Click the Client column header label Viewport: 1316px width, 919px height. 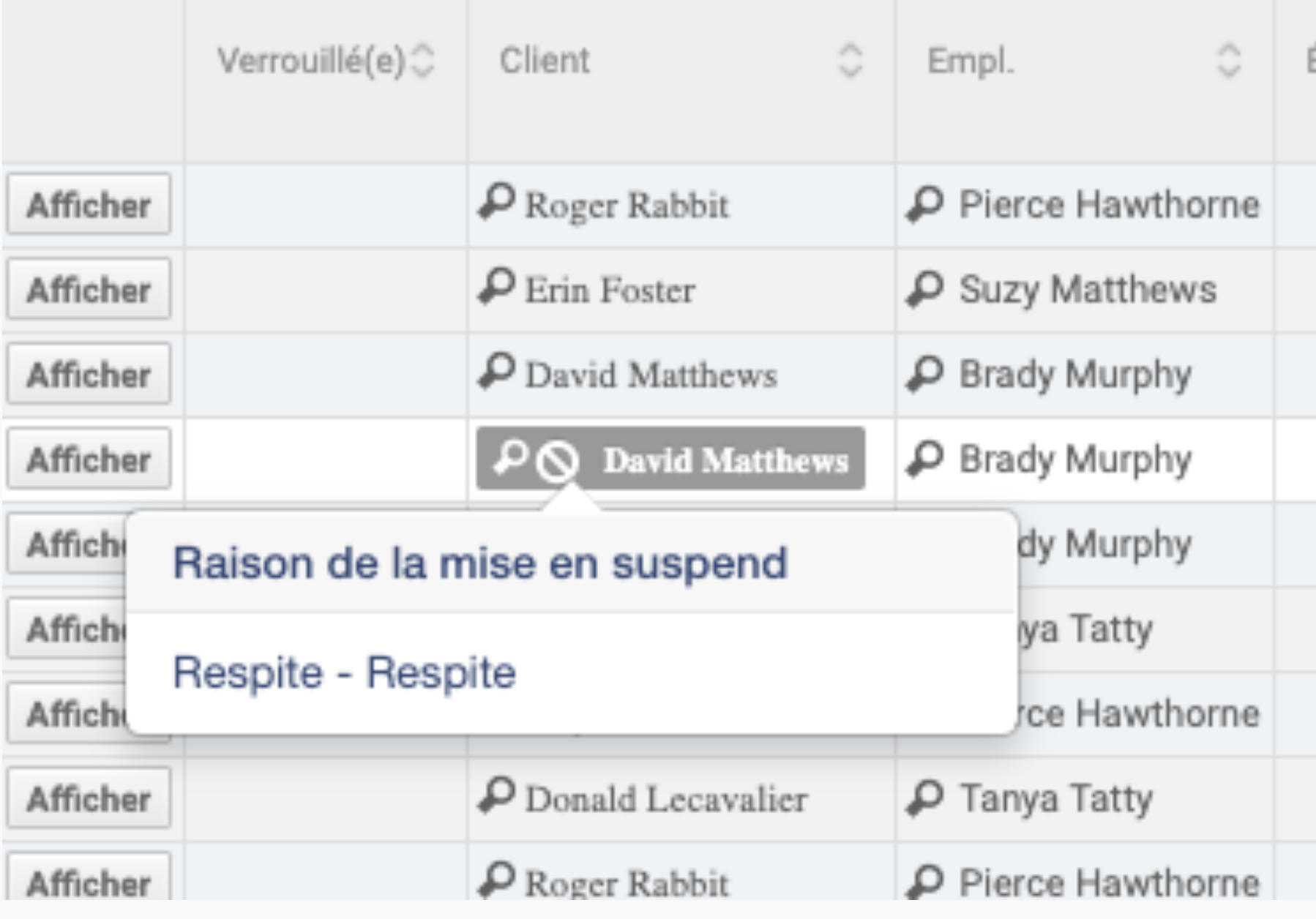coord(545,60)
